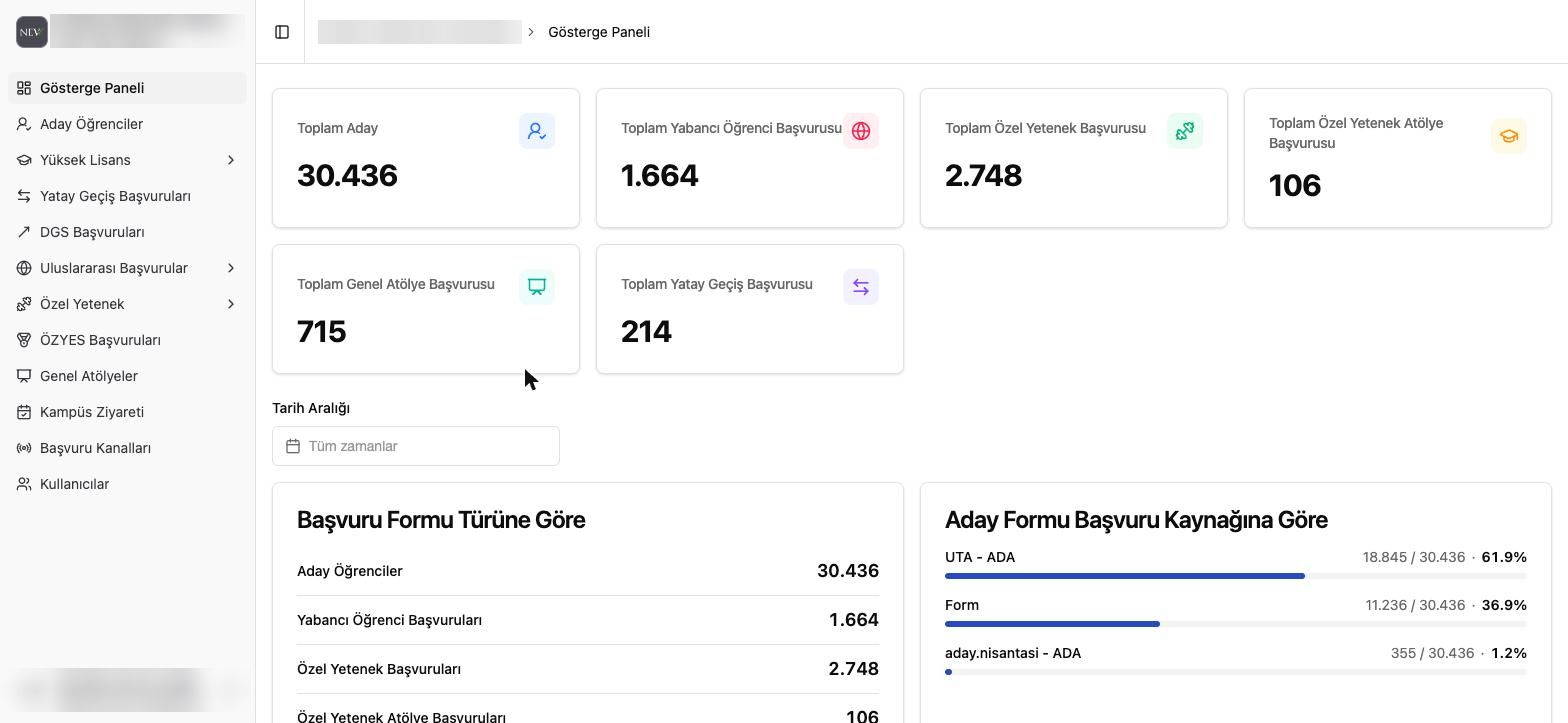Image resolution: width=1568 pixels, height=723 pixels.
Task: Click the 61.9% percentage for UTA - ADA
Action: pyautogui.click(x=1504, y=557)
